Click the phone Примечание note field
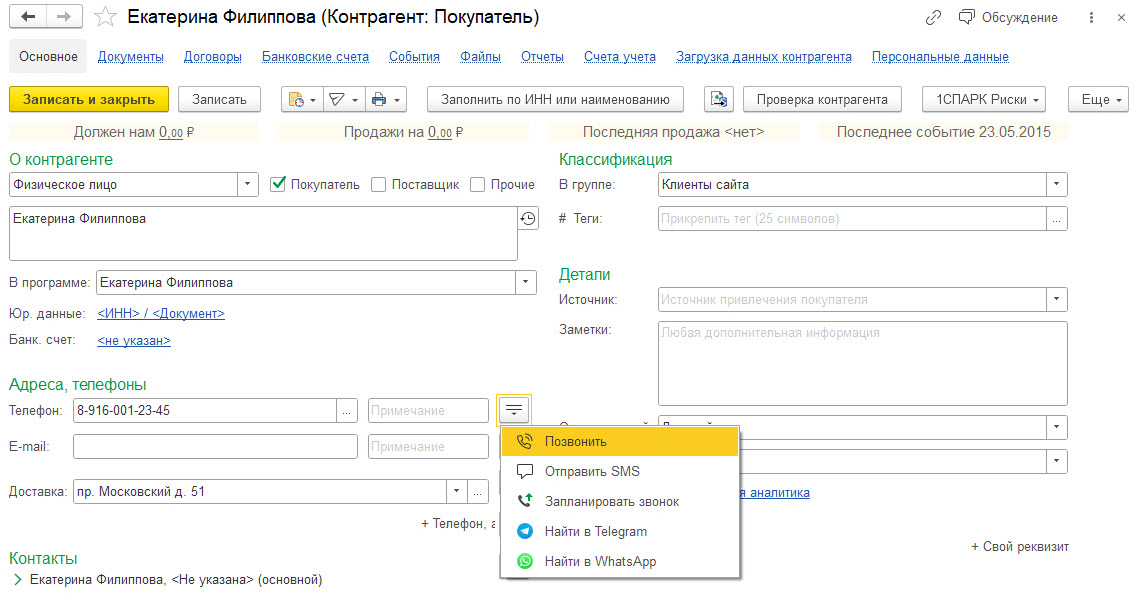Screen dimensions: 1139x593 [x=428, y=411]
